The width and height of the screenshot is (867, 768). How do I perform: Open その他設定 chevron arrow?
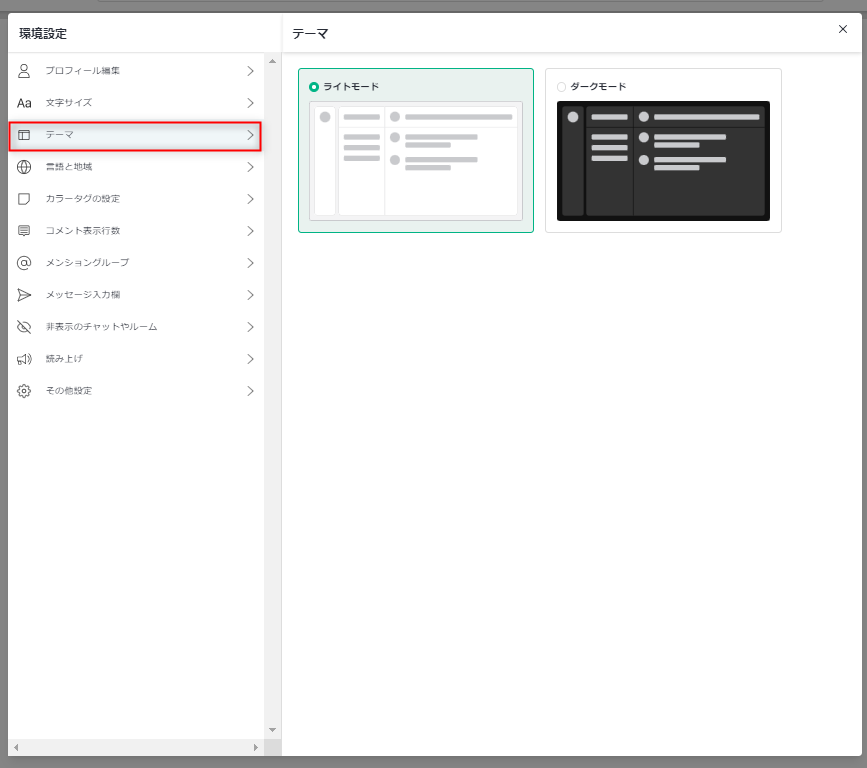tap(250, 391)
